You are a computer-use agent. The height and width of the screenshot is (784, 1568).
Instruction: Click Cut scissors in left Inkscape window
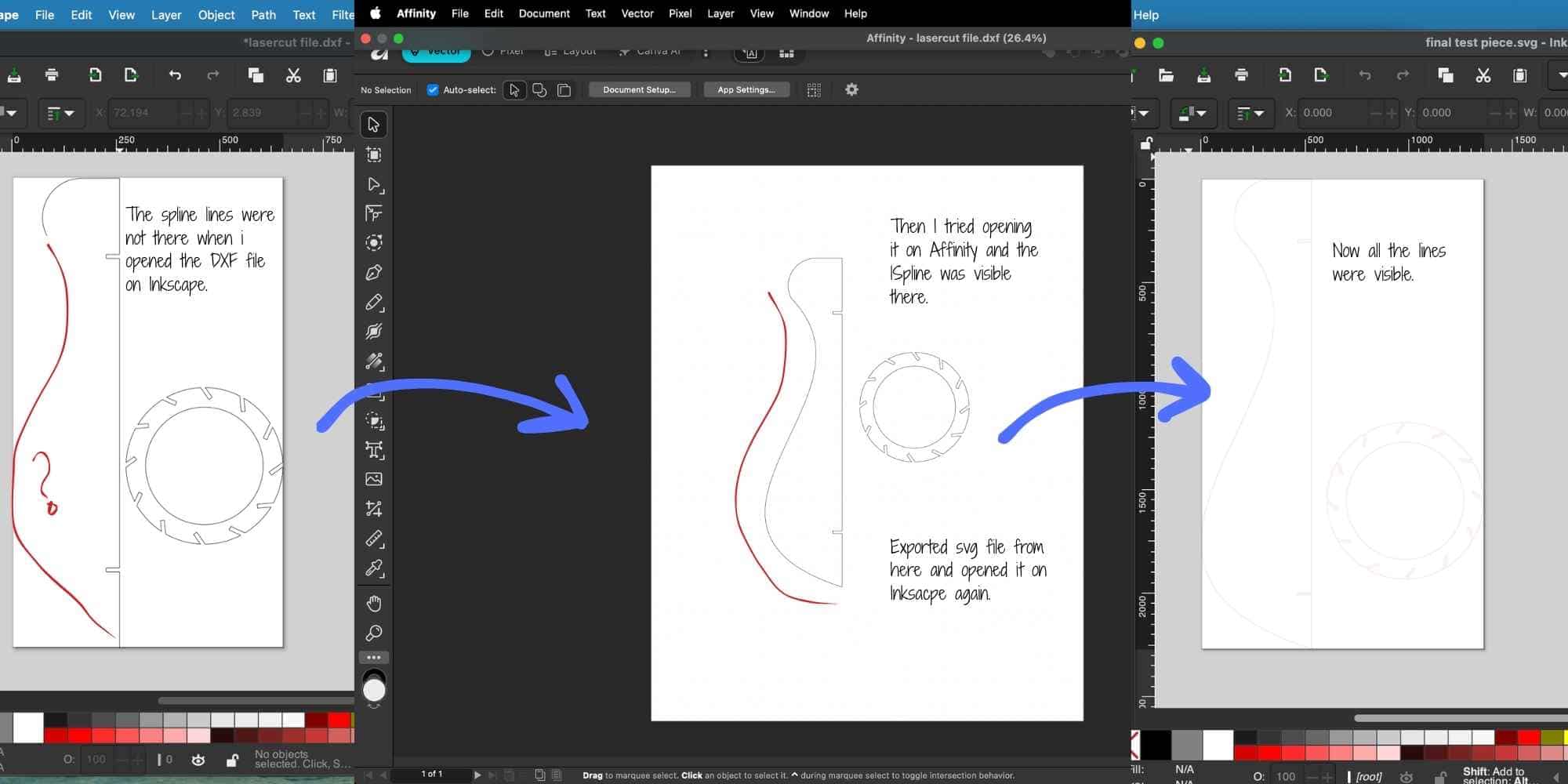tap(293, 75)
